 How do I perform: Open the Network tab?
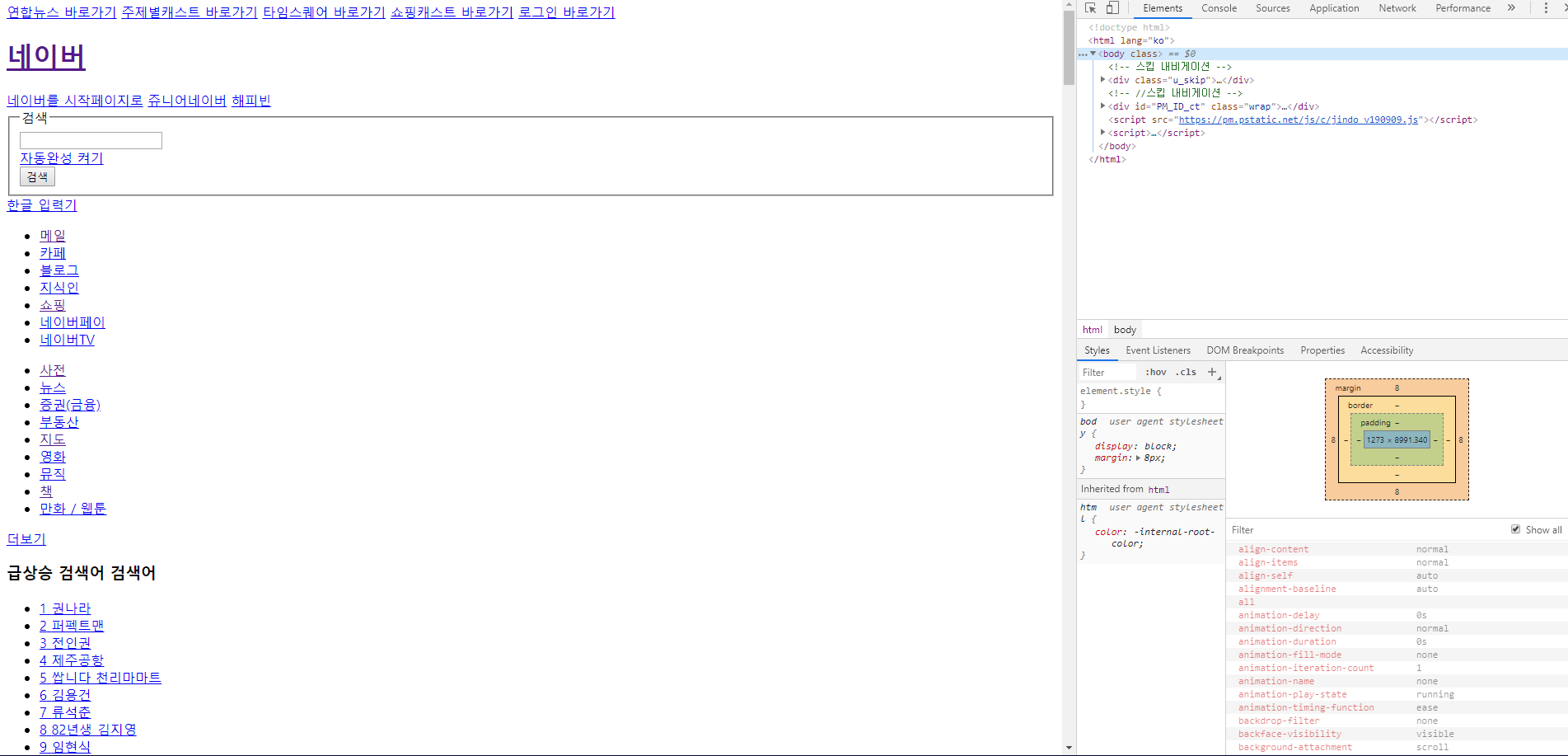pos(1397,8)
